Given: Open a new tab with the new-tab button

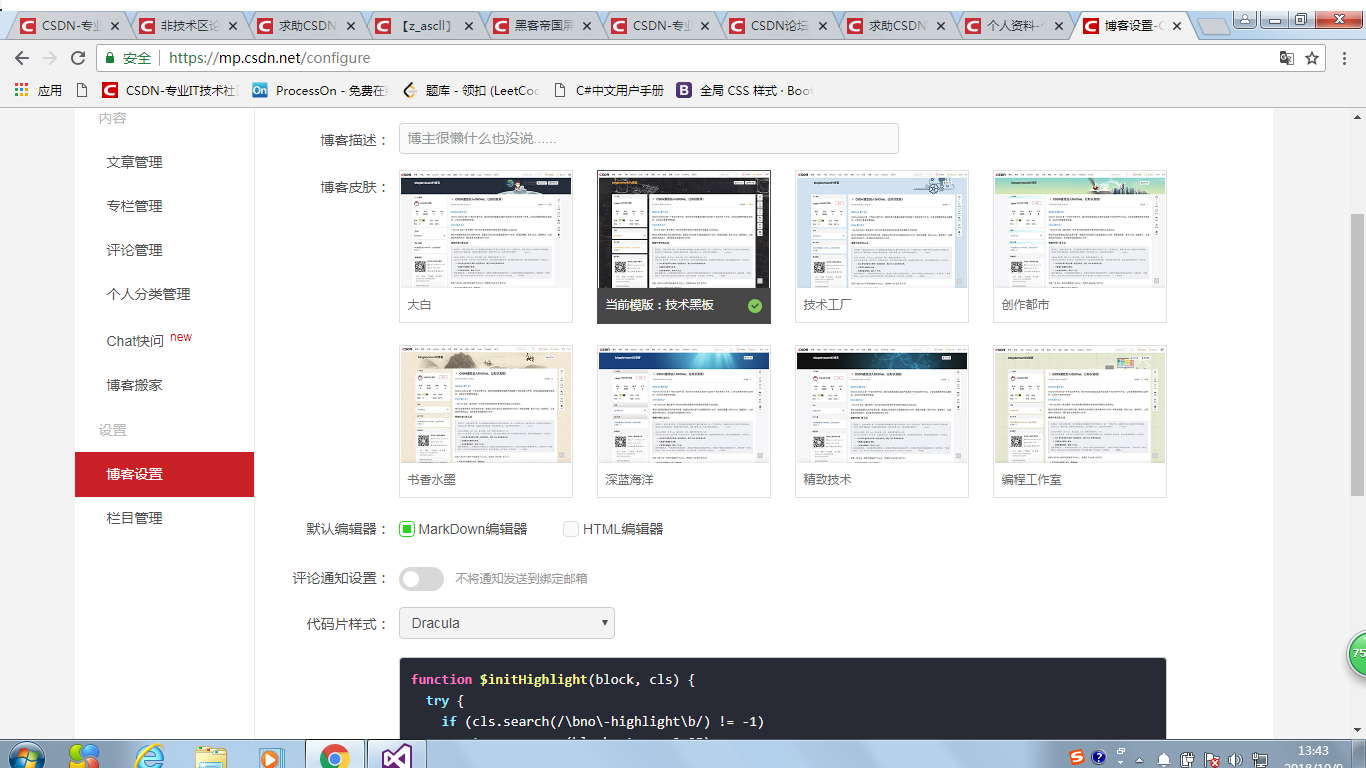Looking at the screenshot, I should [x=1212, y=26].
